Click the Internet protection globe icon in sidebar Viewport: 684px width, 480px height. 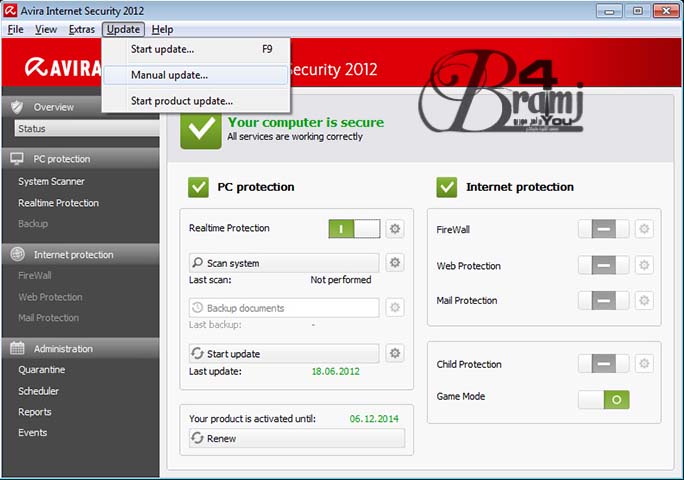tap(17, 254)
